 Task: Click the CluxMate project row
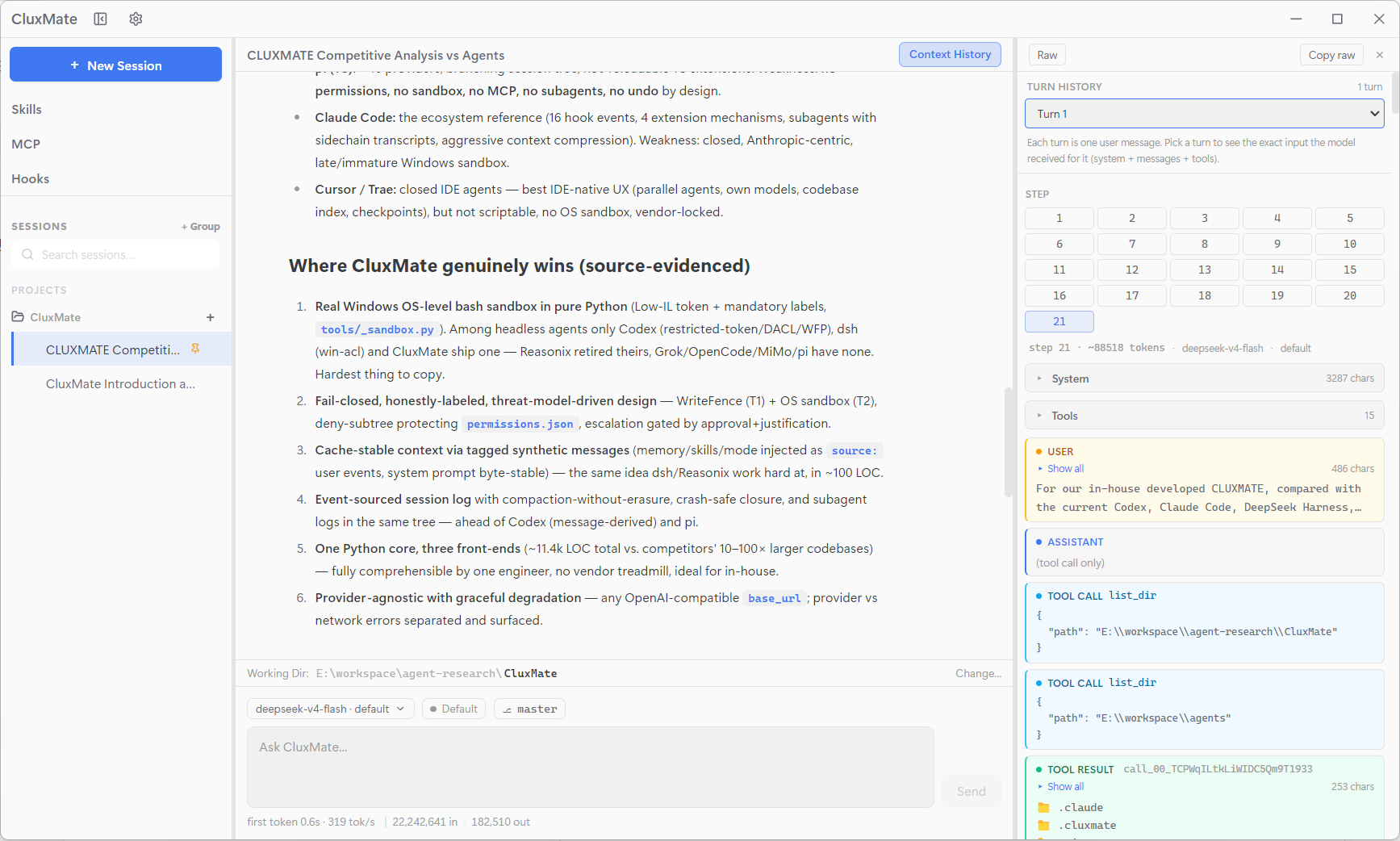115,317
